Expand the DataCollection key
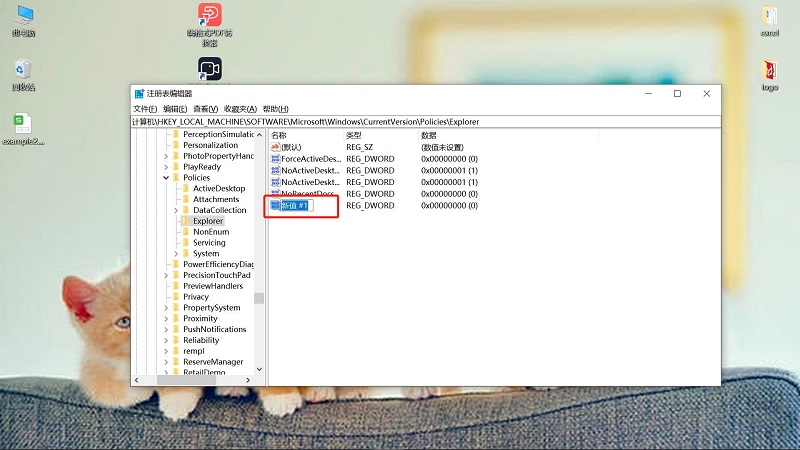 click(176, 210)
